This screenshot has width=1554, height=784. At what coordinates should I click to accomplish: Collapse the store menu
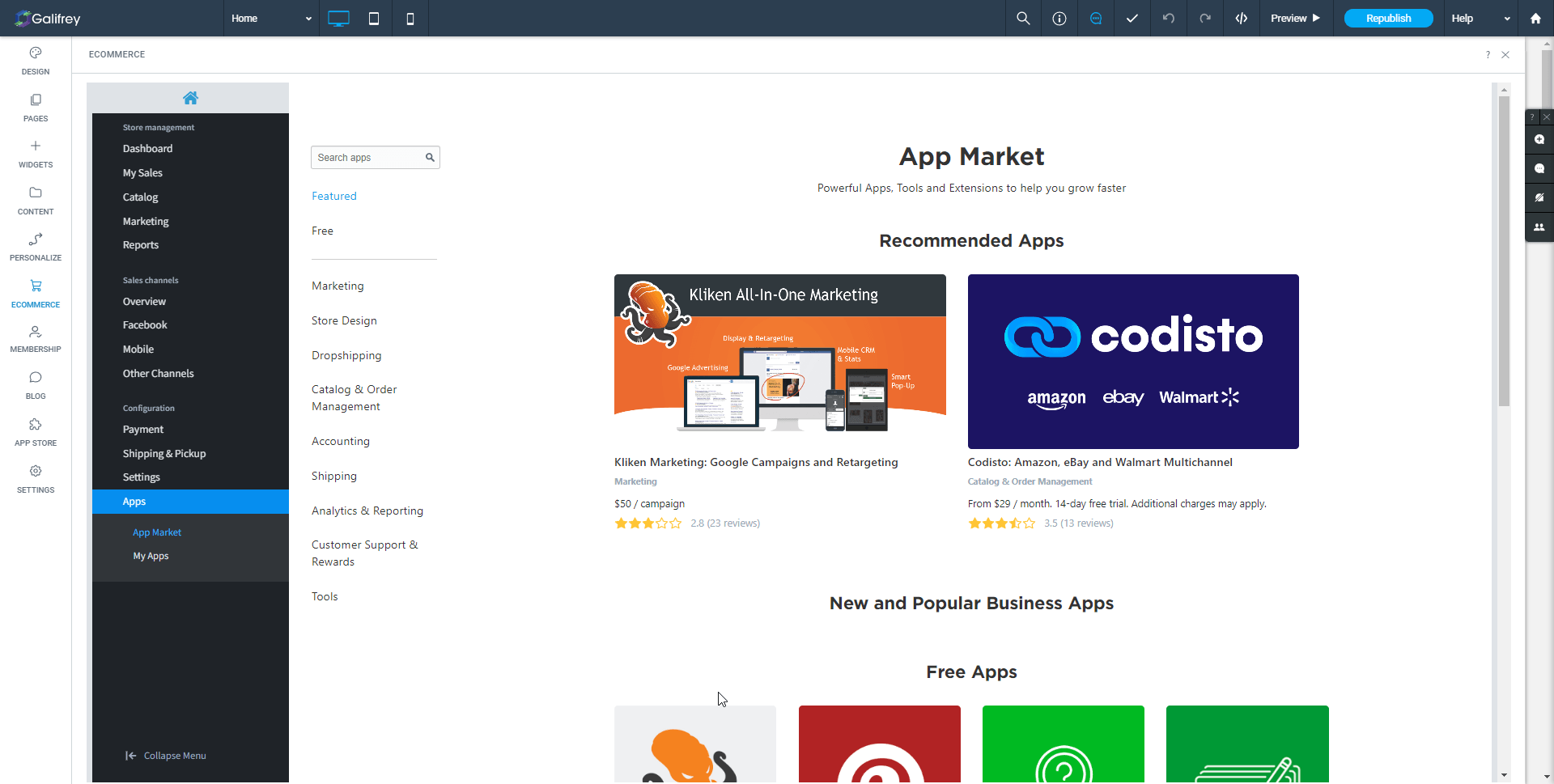(166, 756)
